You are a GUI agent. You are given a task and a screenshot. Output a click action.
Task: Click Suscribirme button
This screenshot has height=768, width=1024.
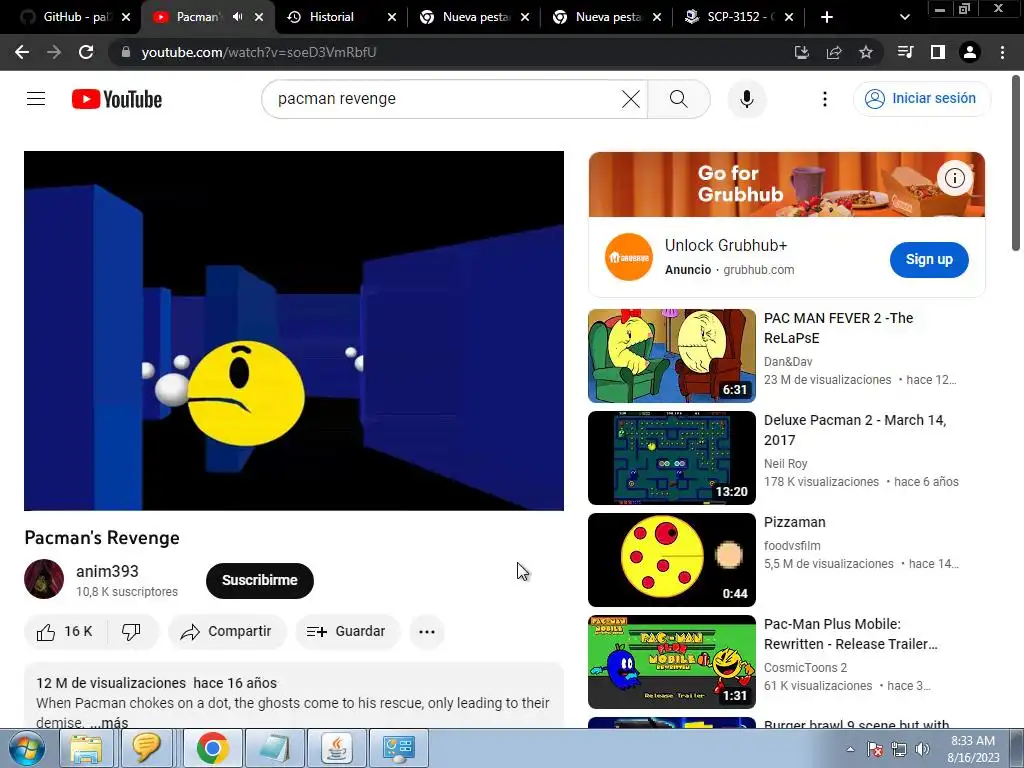(x=260, y=580)
